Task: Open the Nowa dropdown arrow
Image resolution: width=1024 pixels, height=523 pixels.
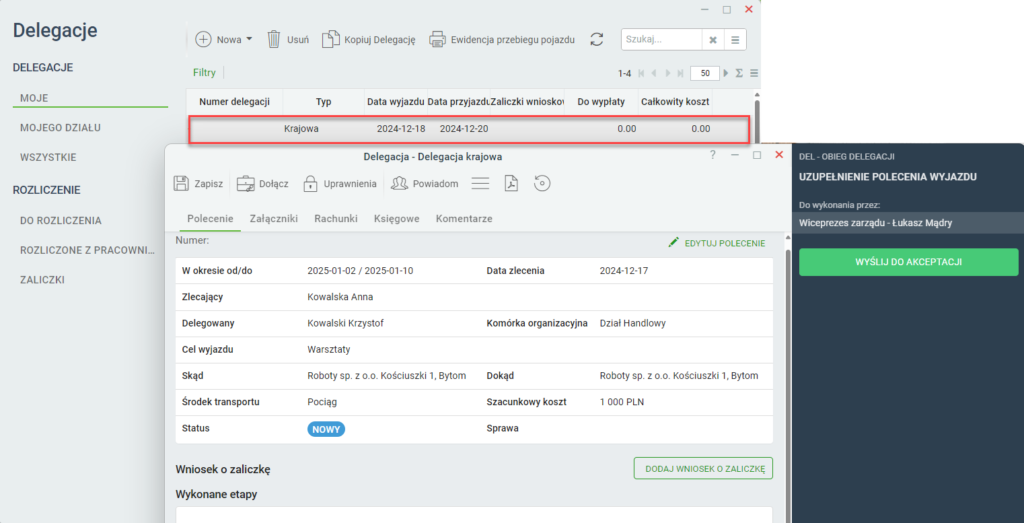Action: click(x=249, y=40)
